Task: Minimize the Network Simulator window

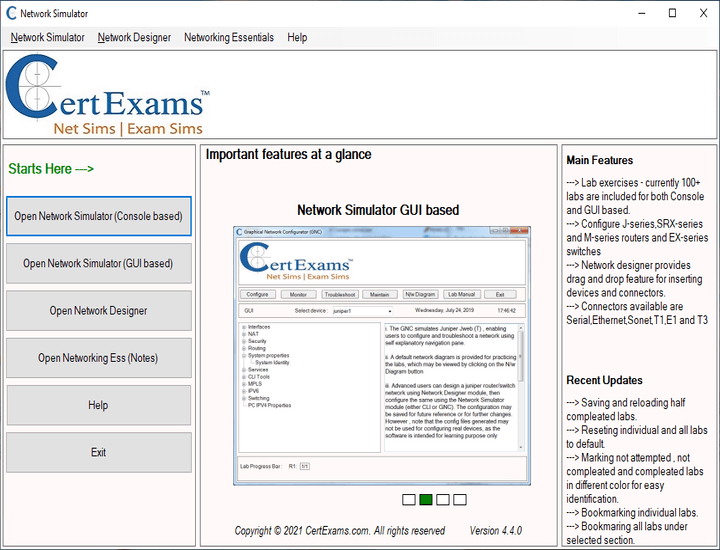Action: (x=642, y=13)
